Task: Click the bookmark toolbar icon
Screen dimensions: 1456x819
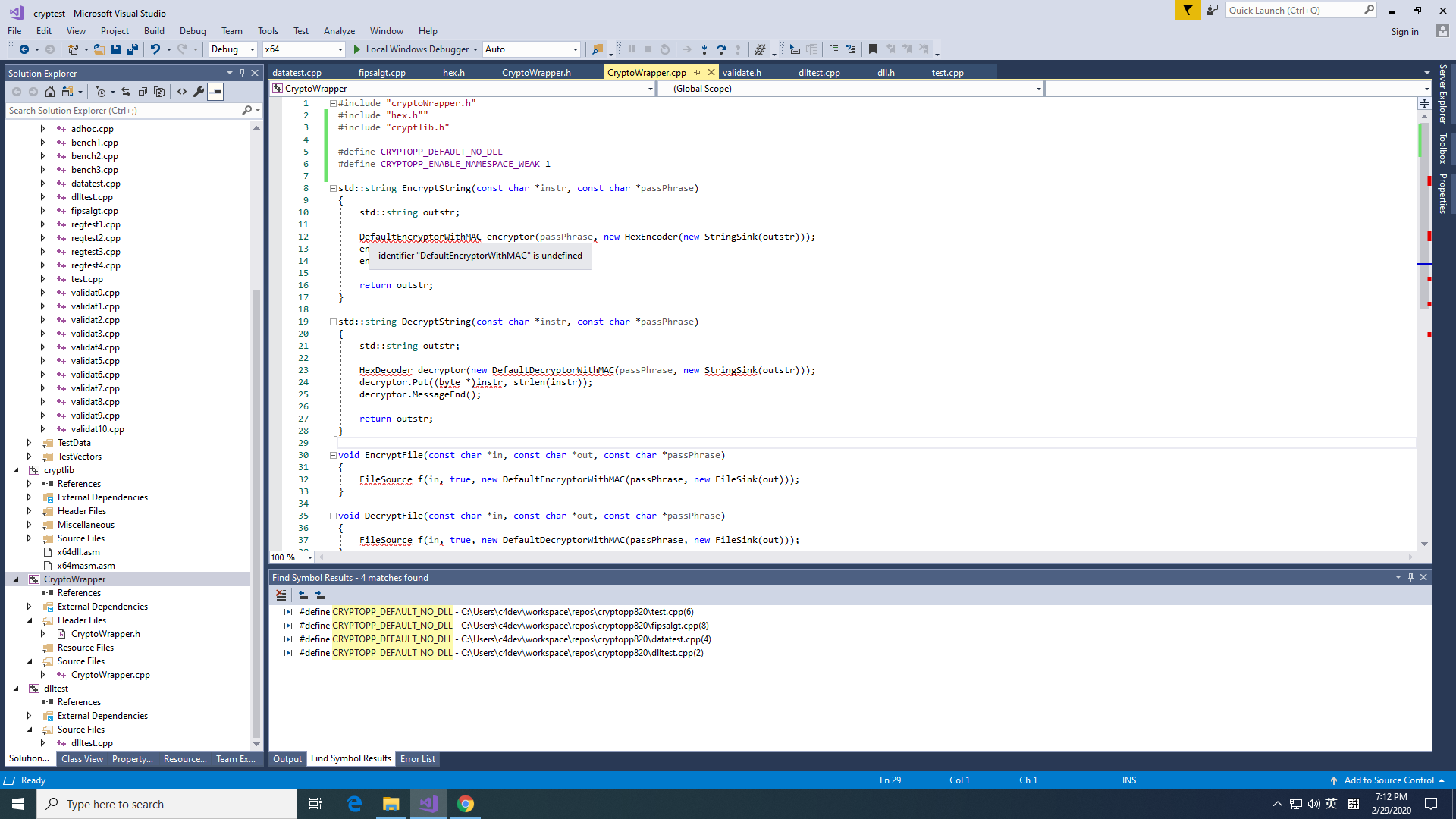Action: click(x=873, y=49)
